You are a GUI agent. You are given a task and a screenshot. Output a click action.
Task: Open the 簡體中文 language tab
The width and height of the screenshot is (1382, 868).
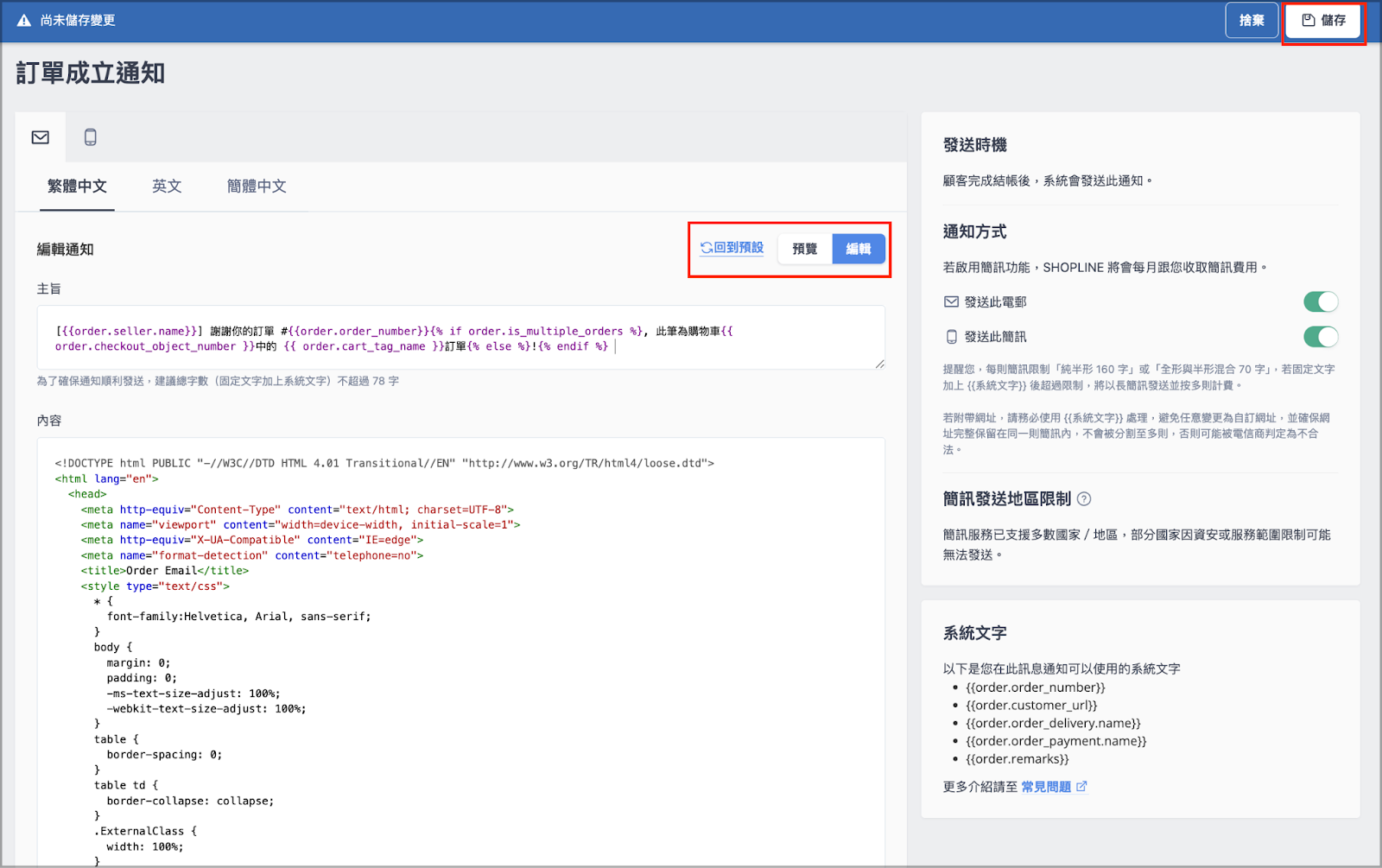(257, 187)
